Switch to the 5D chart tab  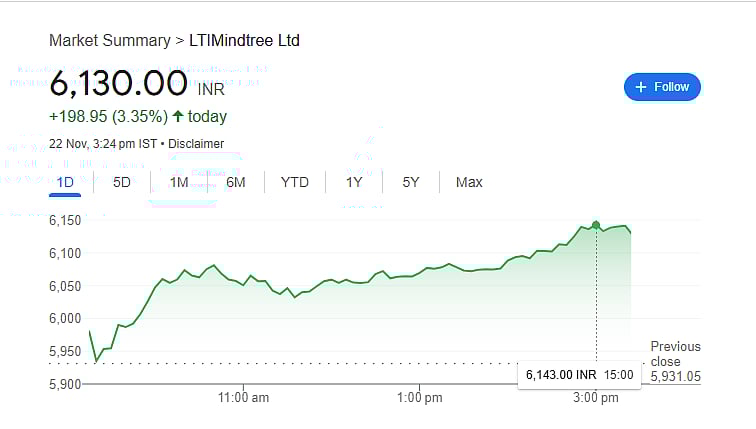coord(122,182)
